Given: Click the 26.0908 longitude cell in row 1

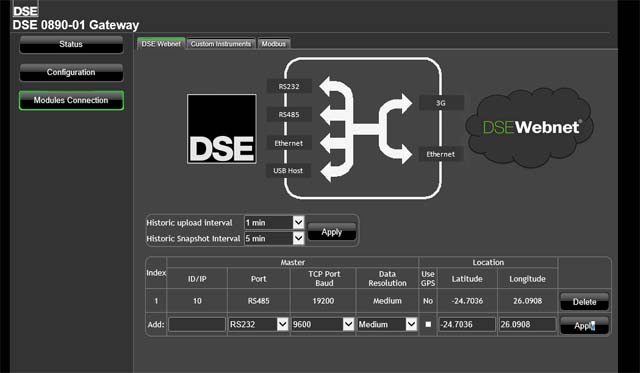Looking at the screenshot, I should pyautogui.click(x=527, y=301).
